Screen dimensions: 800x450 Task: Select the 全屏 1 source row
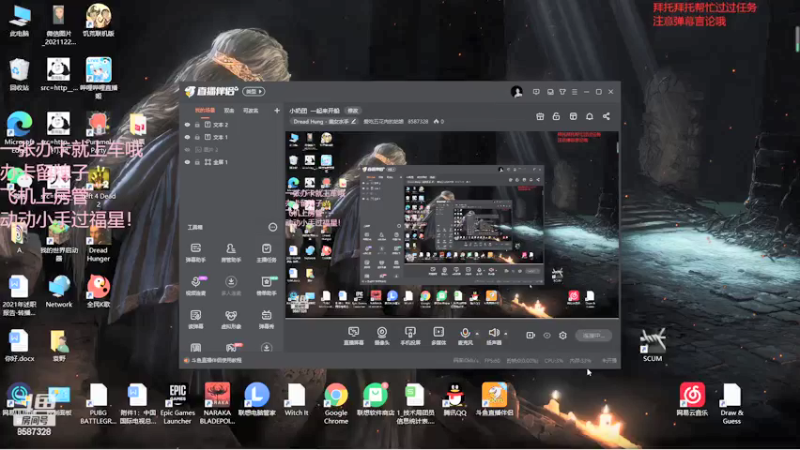[x=232, y=162]
